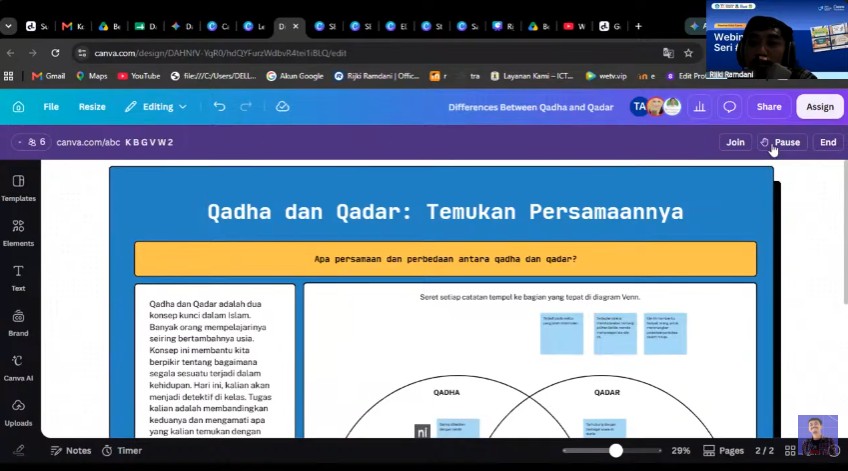Select the slide title Qadha dan Qadar text
Screen dimensions: 848x471
tap(445, 211)
